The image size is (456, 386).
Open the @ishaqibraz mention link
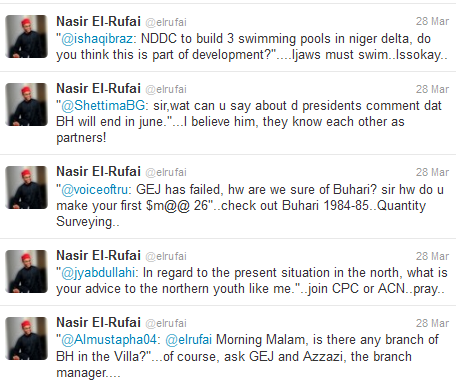pos(97,39)
